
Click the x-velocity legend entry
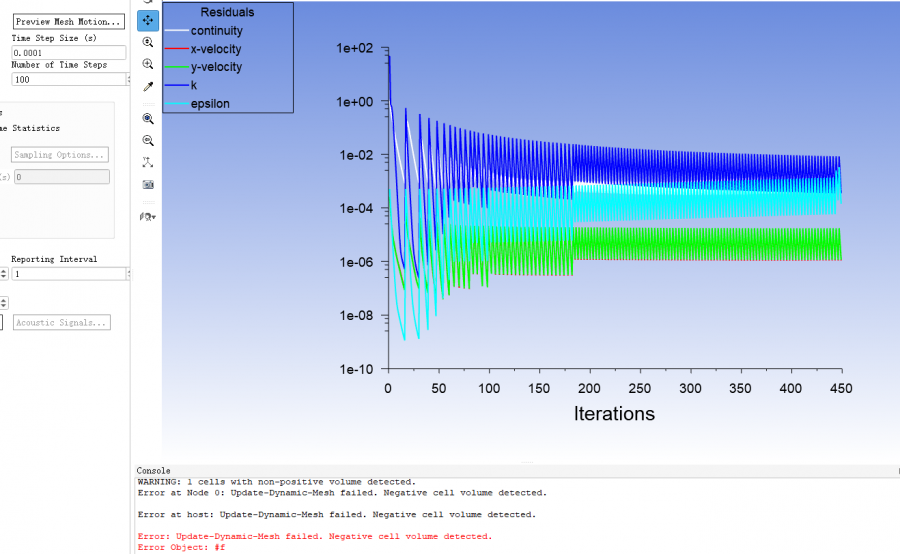click(x=203, y=49)
